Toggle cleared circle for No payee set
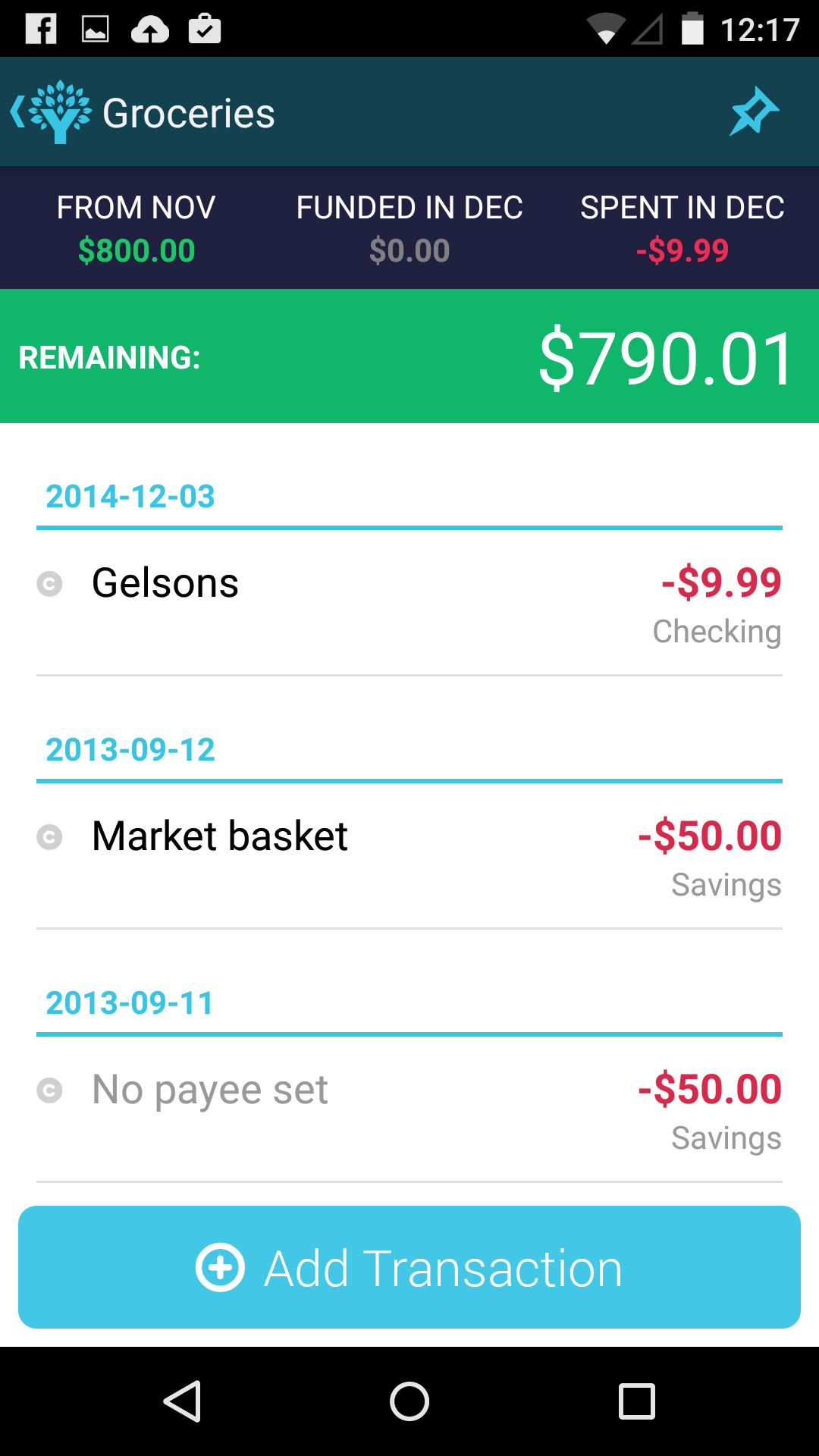 [x=50, y=1090]
